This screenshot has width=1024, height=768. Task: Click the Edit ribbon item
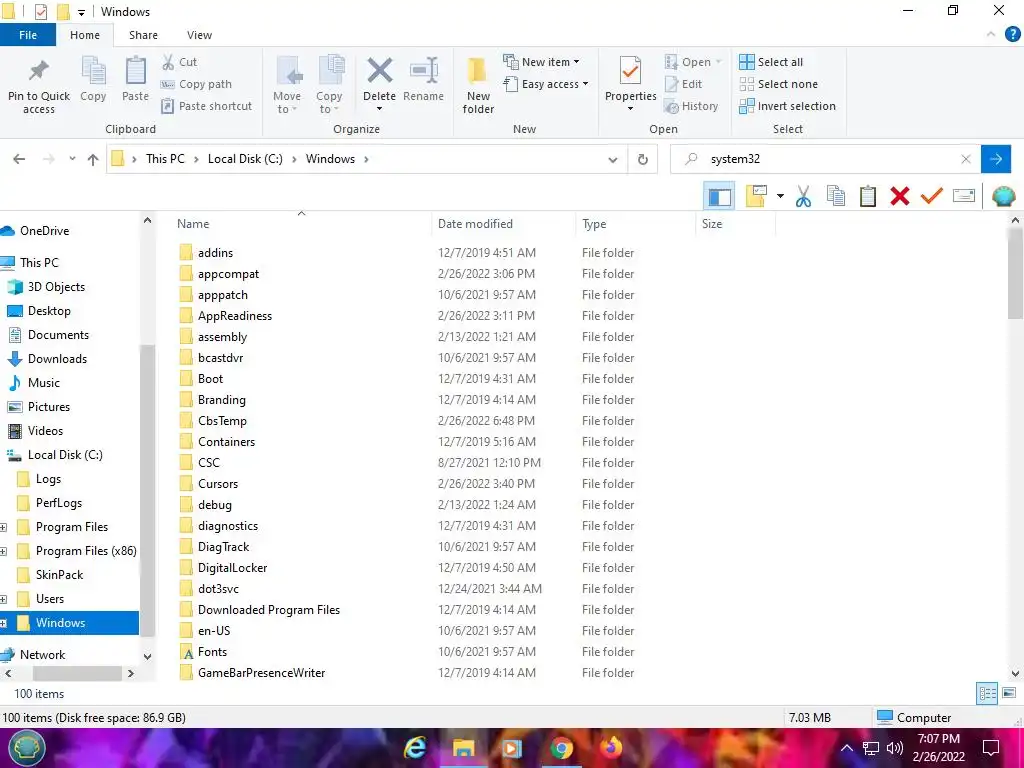pos(684,84)
